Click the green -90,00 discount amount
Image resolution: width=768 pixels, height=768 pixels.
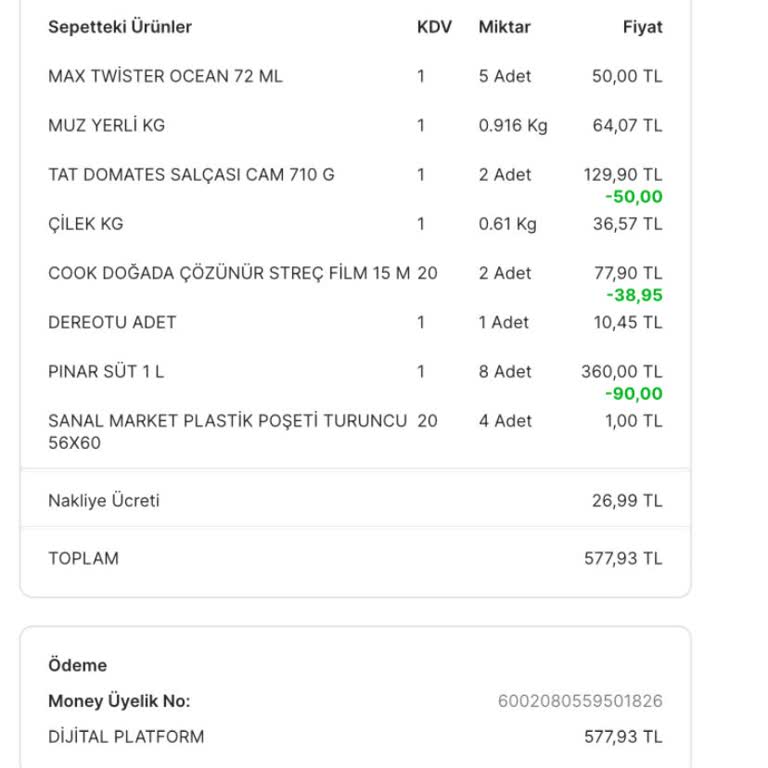point(634,394)
